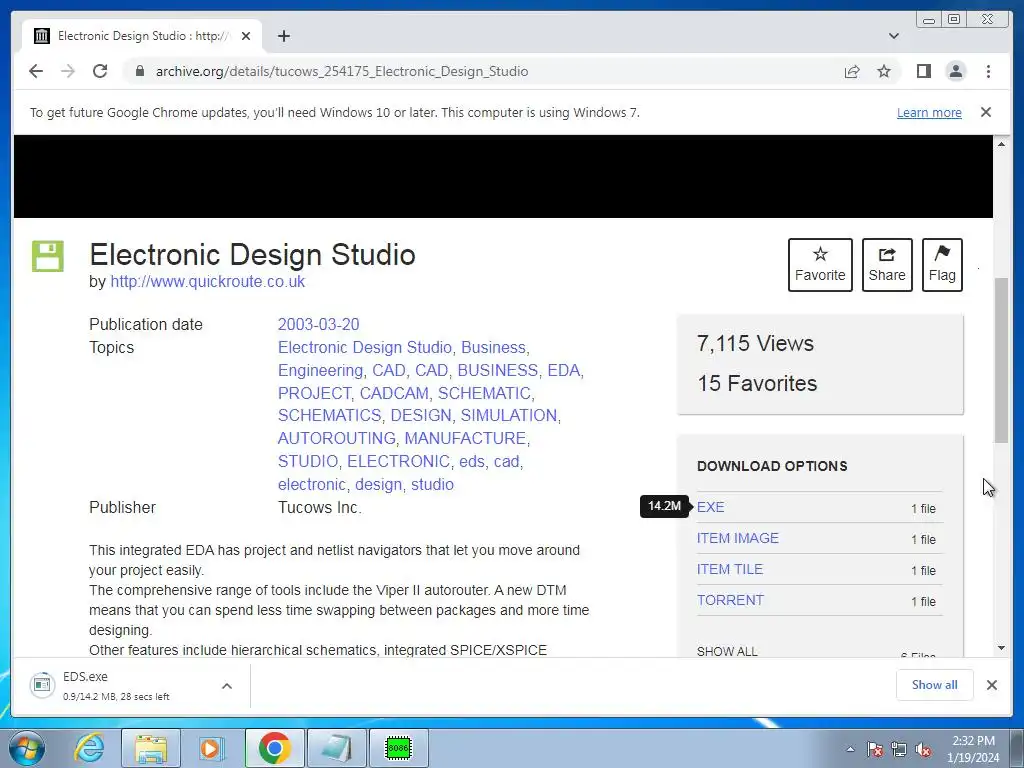Select the Electronic Design Studio tab
The width and height of the screenshot is (1024, 768).
142,36
